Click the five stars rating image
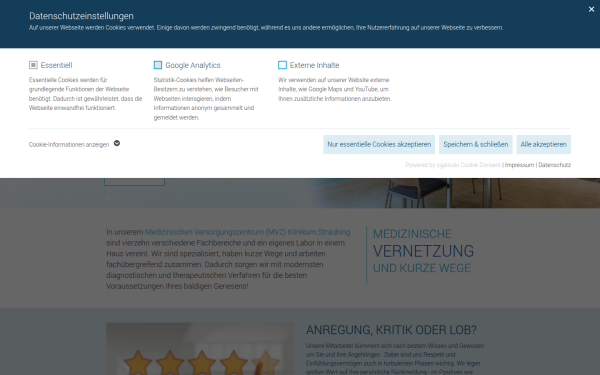The height and width of the screenshot is (375, 600). point(200,349)
